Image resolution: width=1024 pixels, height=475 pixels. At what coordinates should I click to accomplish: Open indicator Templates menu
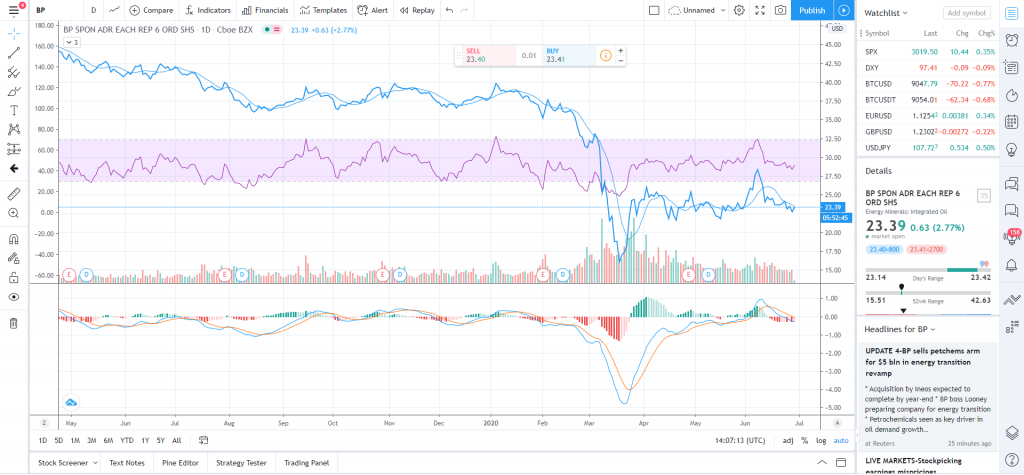tap(323, 10)
